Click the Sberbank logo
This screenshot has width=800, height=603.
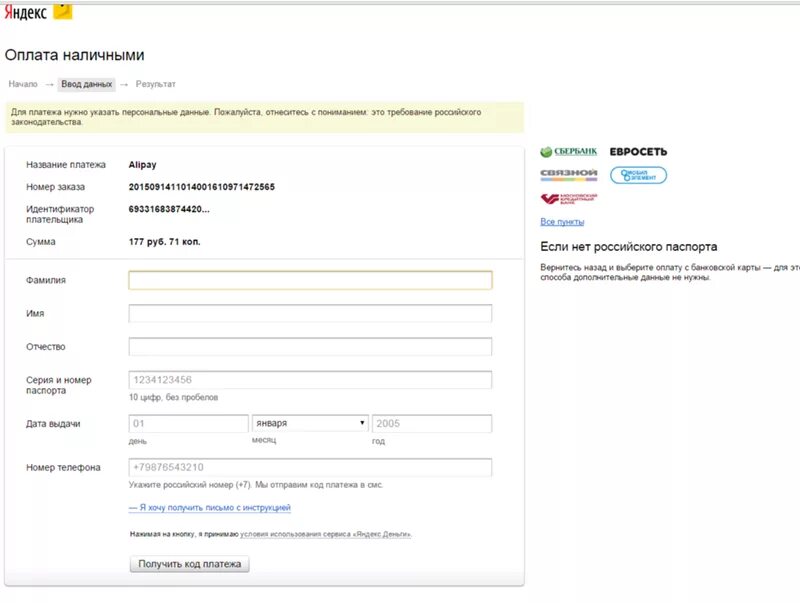tap(569, 152)
